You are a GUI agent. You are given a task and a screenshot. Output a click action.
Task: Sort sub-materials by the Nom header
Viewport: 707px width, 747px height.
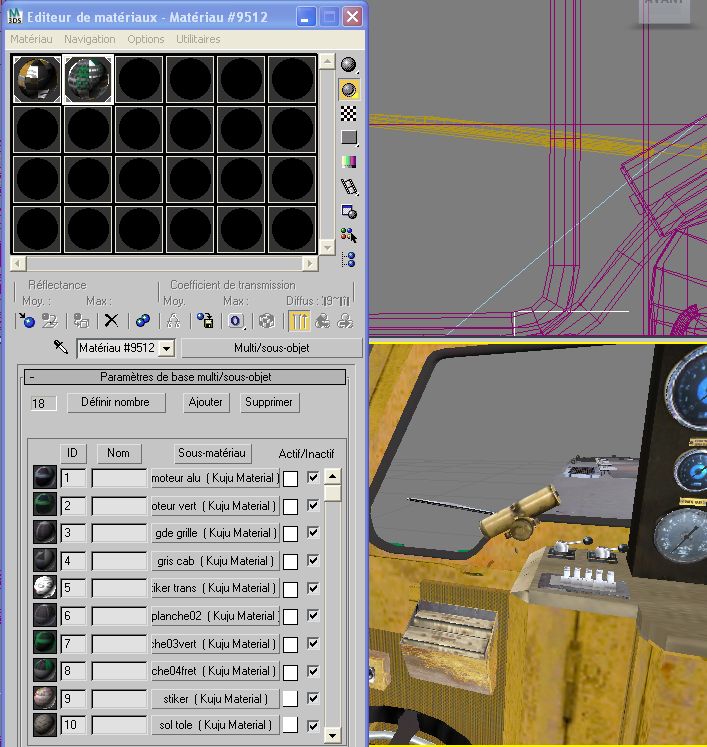[x=119, y=453]
